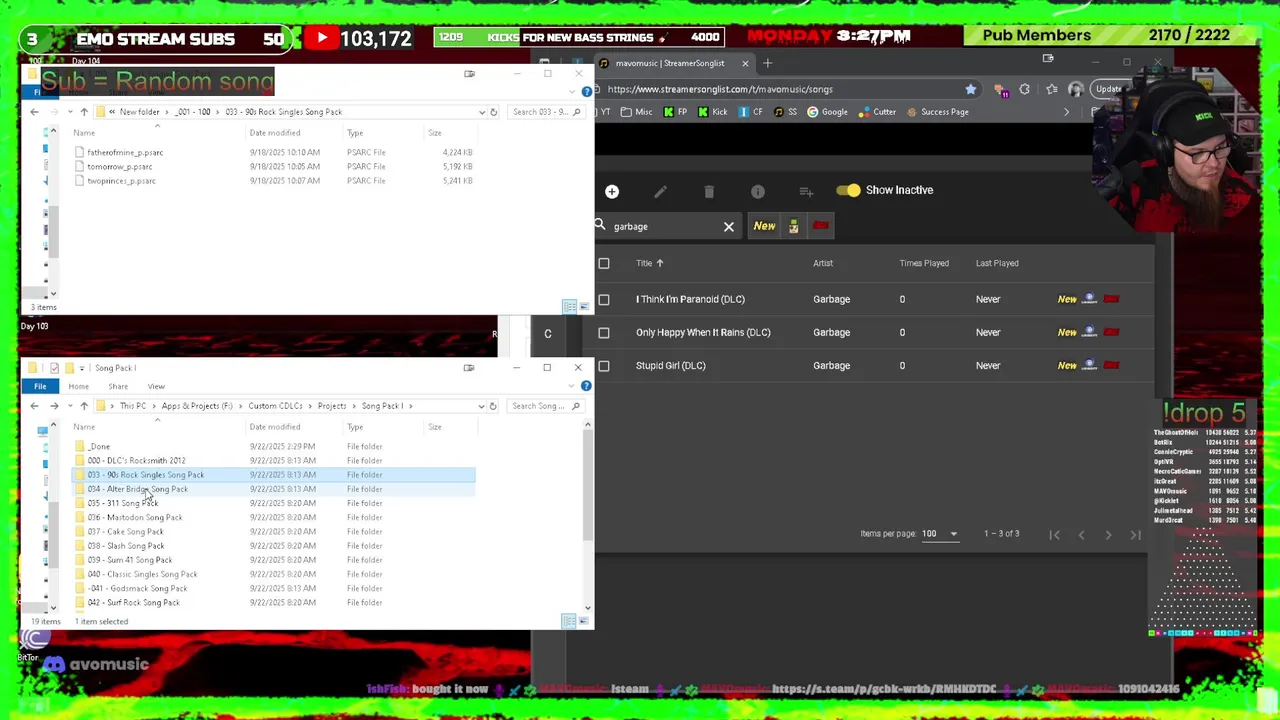Expand the ribbon chevron in Song Pack I window
The height and width of the screenshot is (720, 1280).
[x=573, y=386]
